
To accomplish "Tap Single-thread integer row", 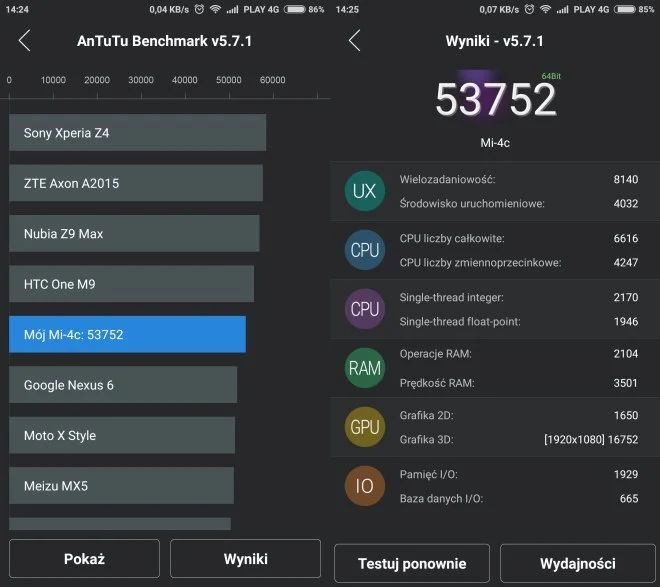I will point(519,297).
